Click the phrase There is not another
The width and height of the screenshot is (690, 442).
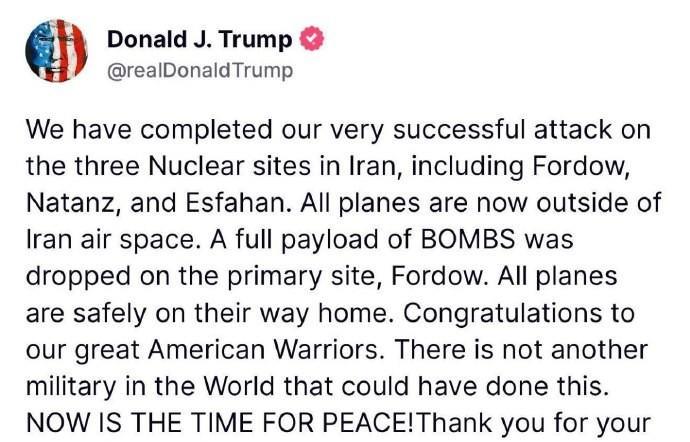(521, 350)
